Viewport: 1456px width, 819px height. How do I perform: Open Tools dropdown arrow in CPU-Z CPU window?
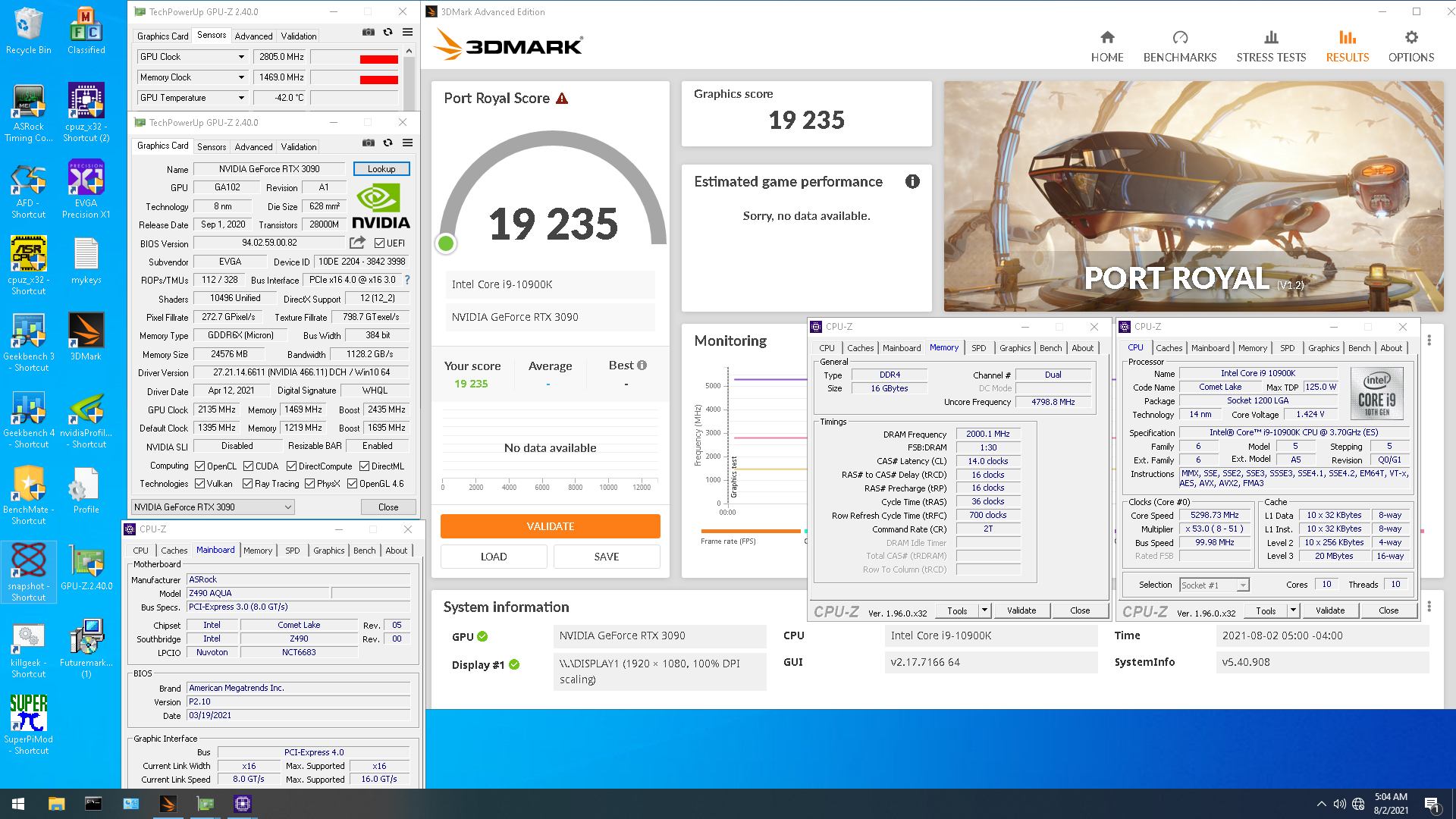tap(1293, 610)
